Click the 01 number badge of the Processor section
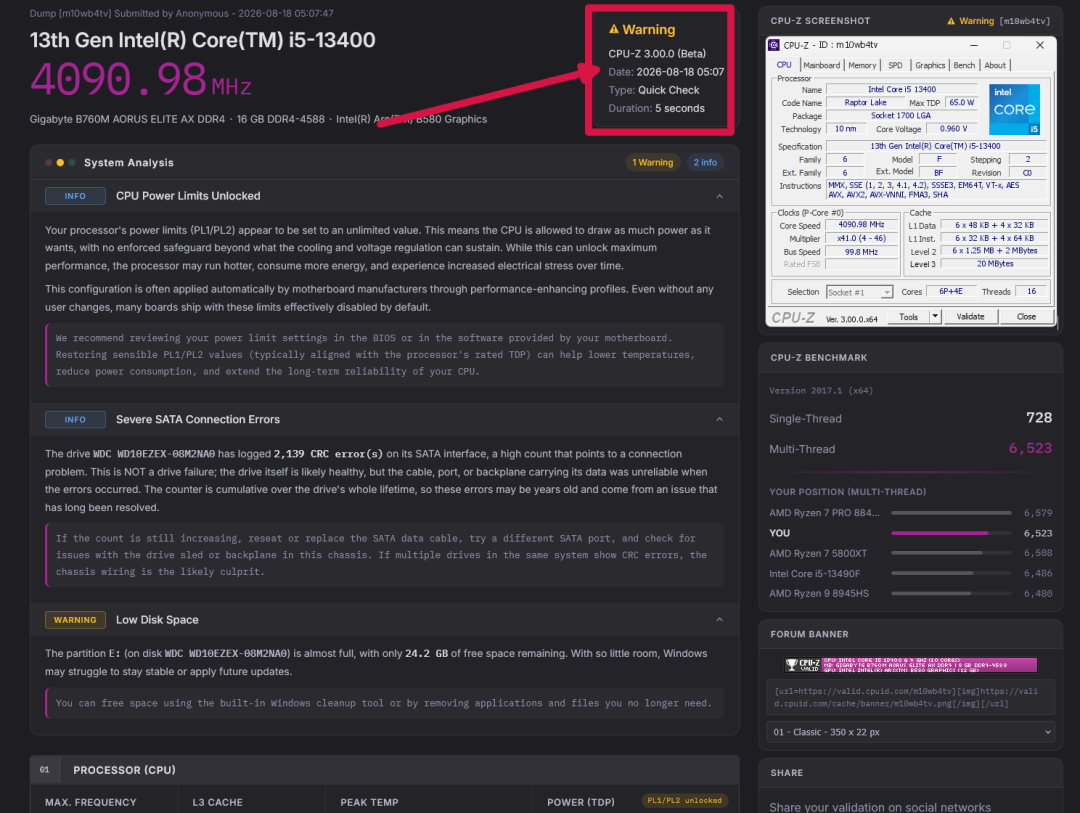 click(45, 770)
